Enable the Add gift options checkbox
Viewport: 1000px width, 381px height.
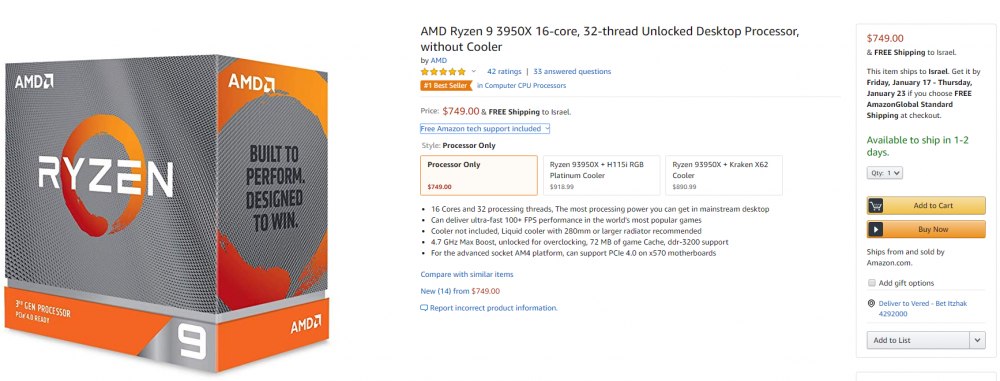[x=871, y=283]
